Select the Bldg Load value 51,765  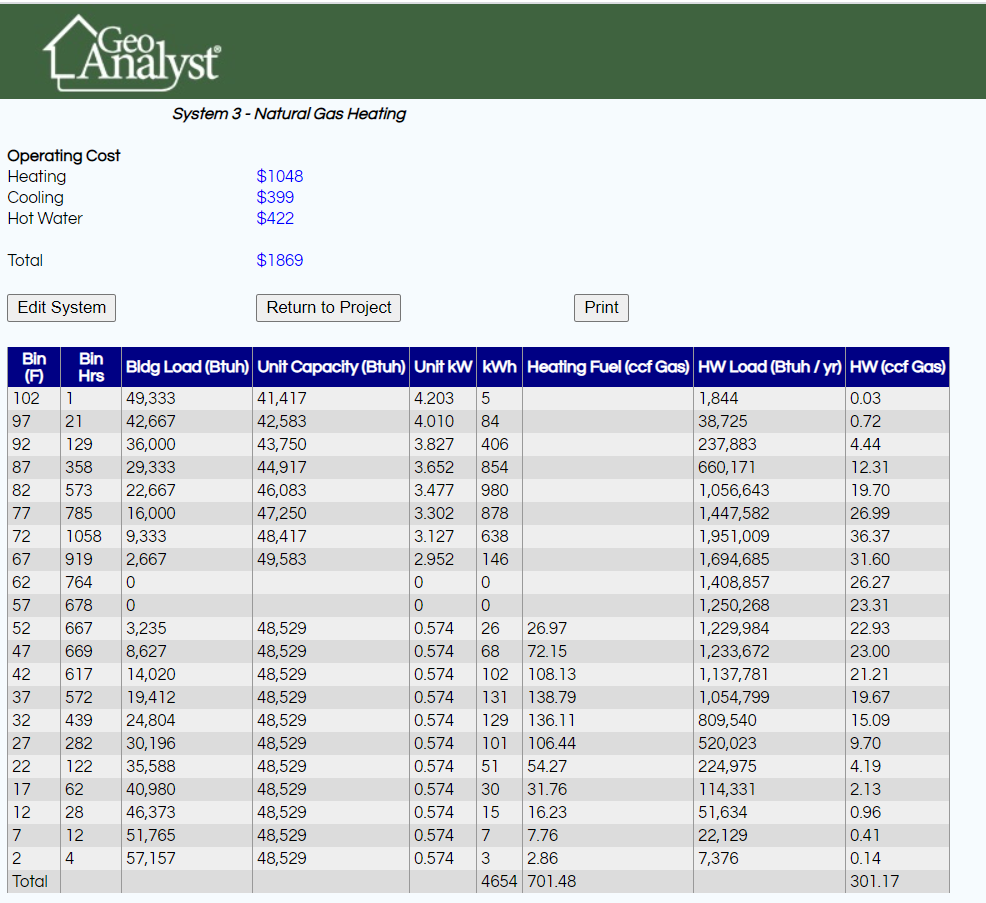151,836
